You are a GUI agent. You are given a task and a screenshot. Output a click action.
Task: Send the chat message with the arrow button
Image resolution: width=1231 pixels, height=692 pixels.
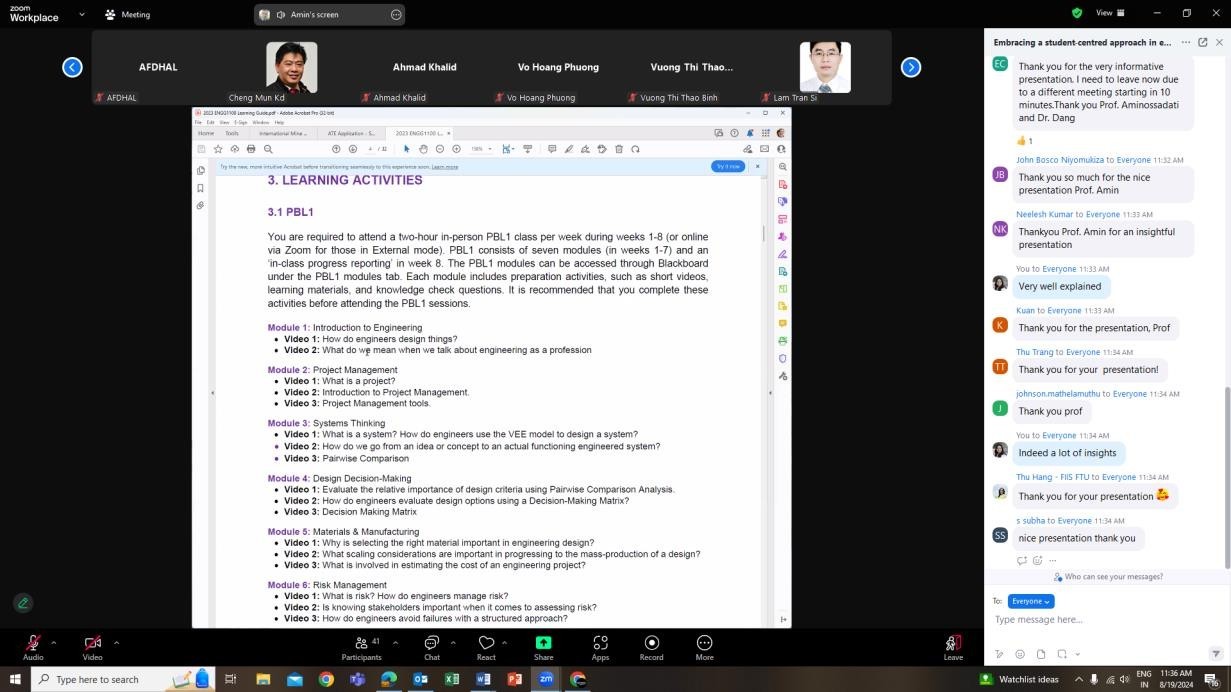(x=1216, y=654)
